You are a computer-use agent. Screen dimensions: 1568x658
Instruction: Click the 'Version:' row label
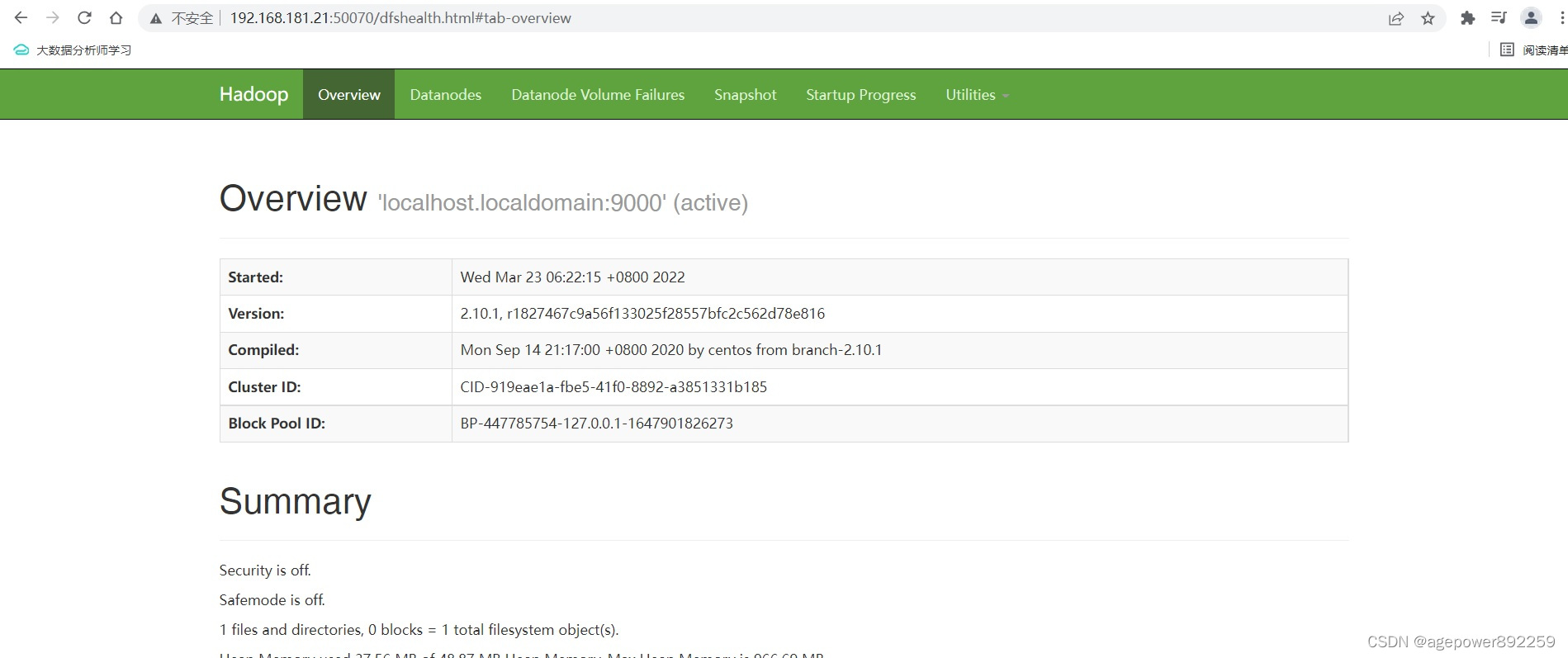[x=257, y=314]
